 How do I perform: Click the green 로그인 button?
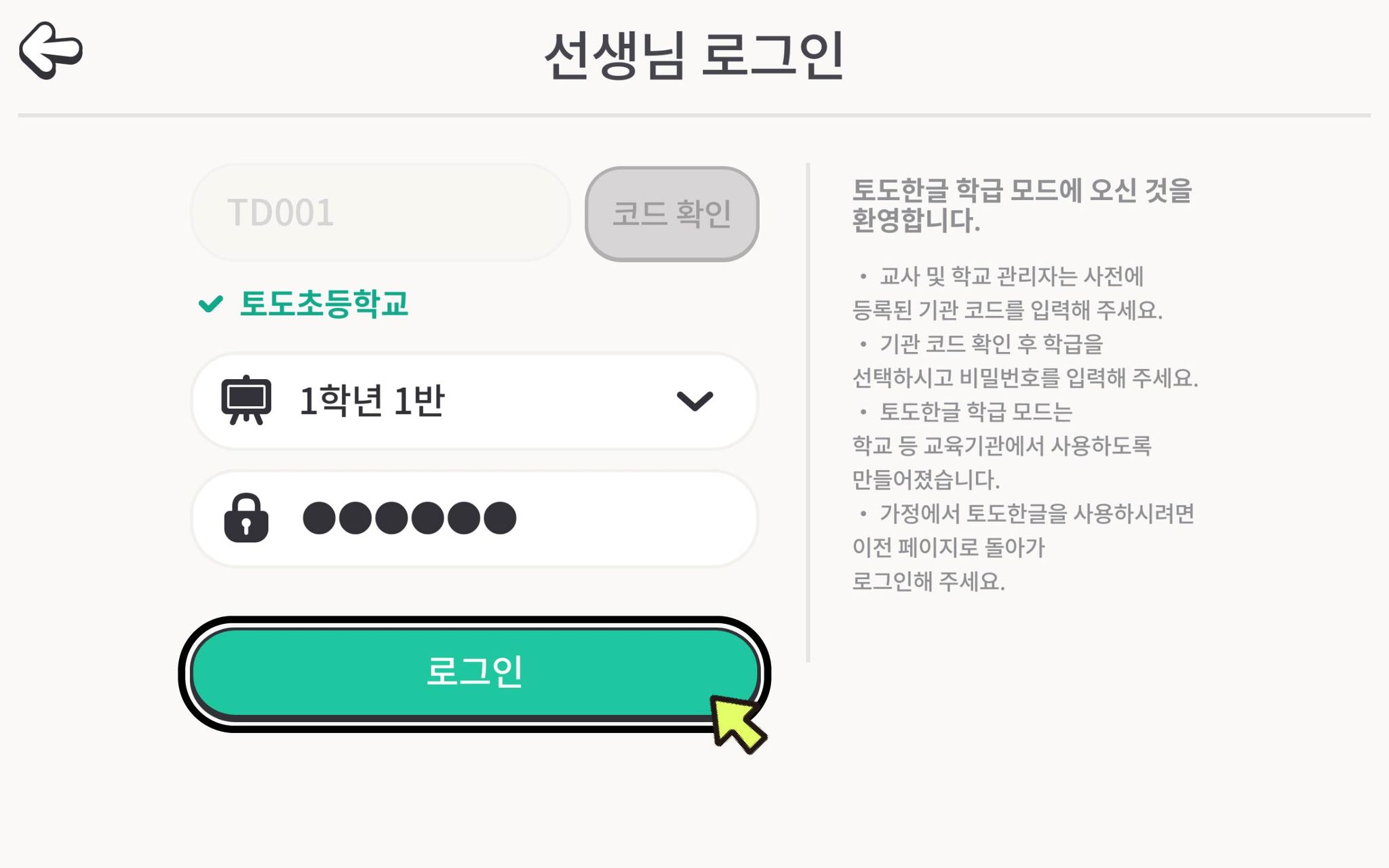click(475, 673)
